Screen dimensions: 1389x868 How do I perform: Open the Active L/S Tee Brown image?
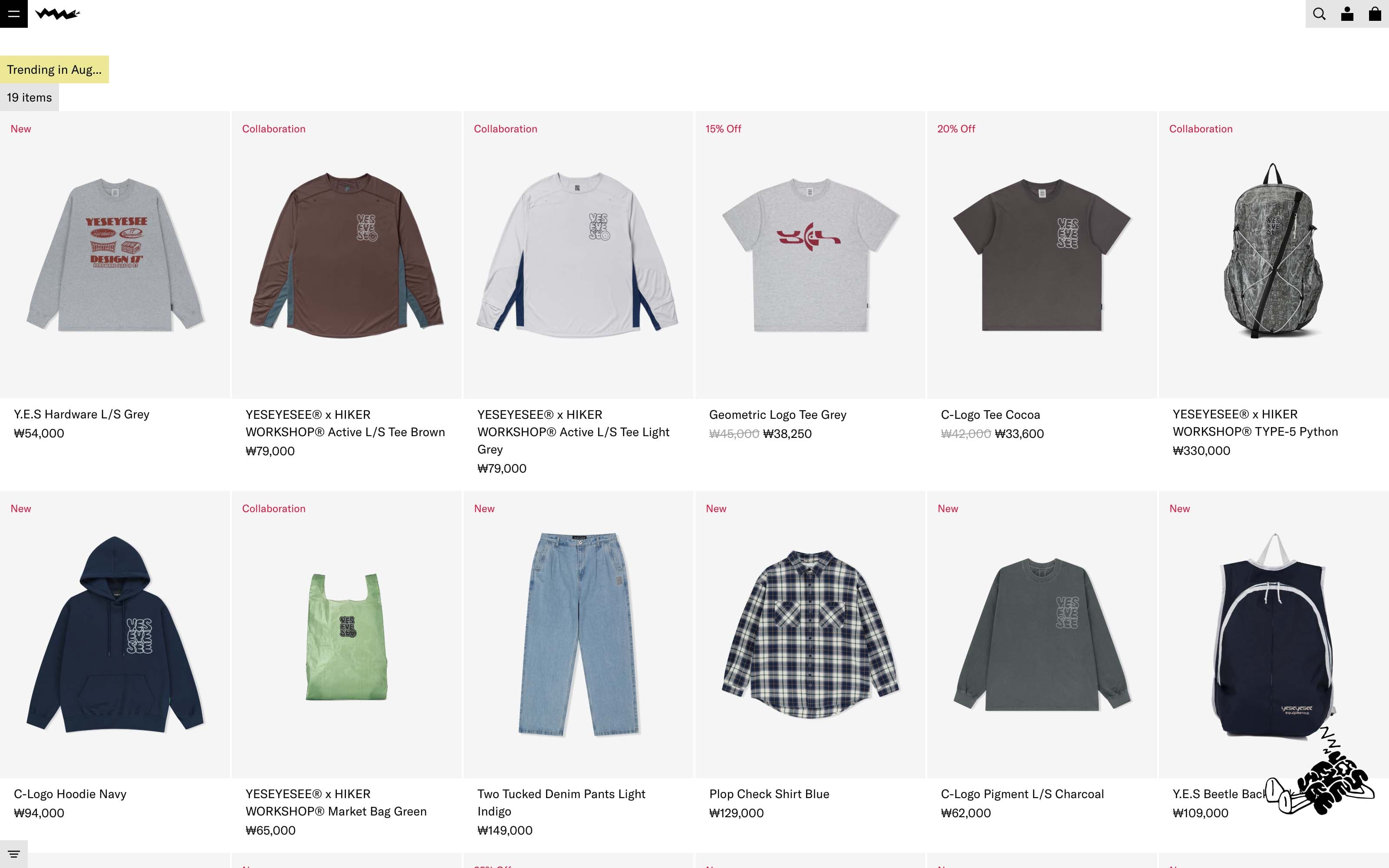[347, 254]
